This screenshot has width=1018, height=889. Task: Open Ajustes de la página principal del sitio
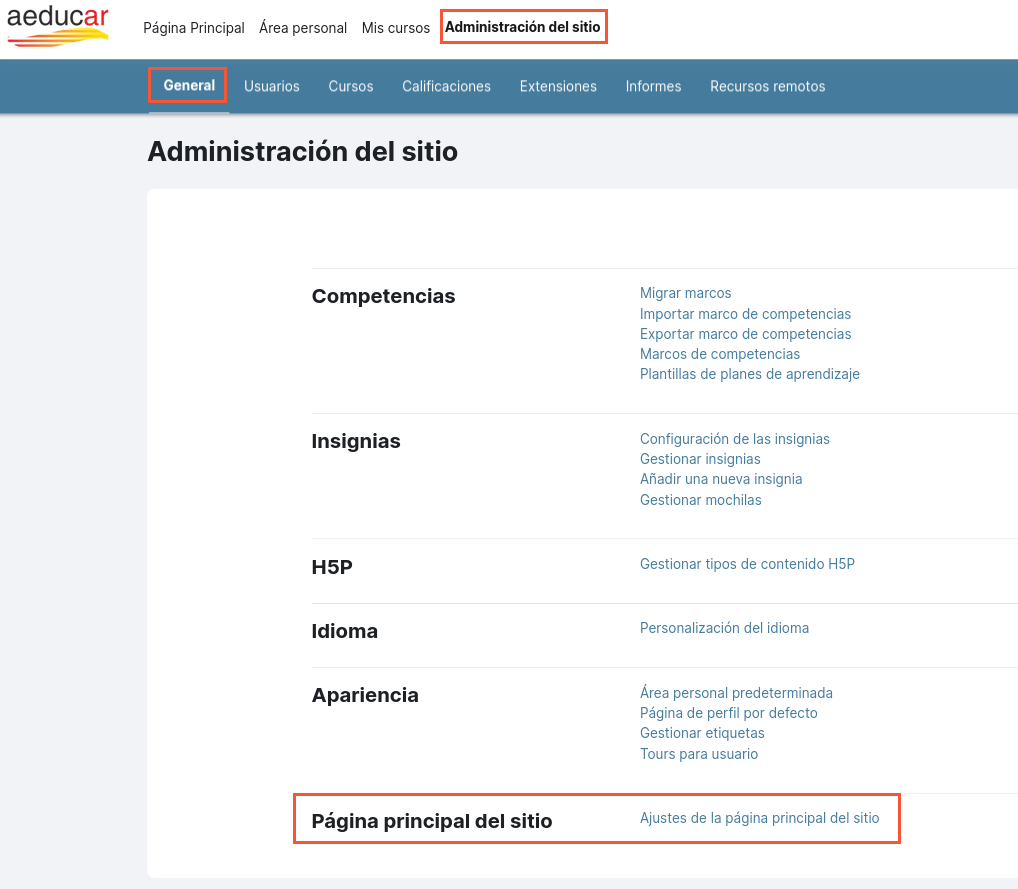(x=759, y=818)
